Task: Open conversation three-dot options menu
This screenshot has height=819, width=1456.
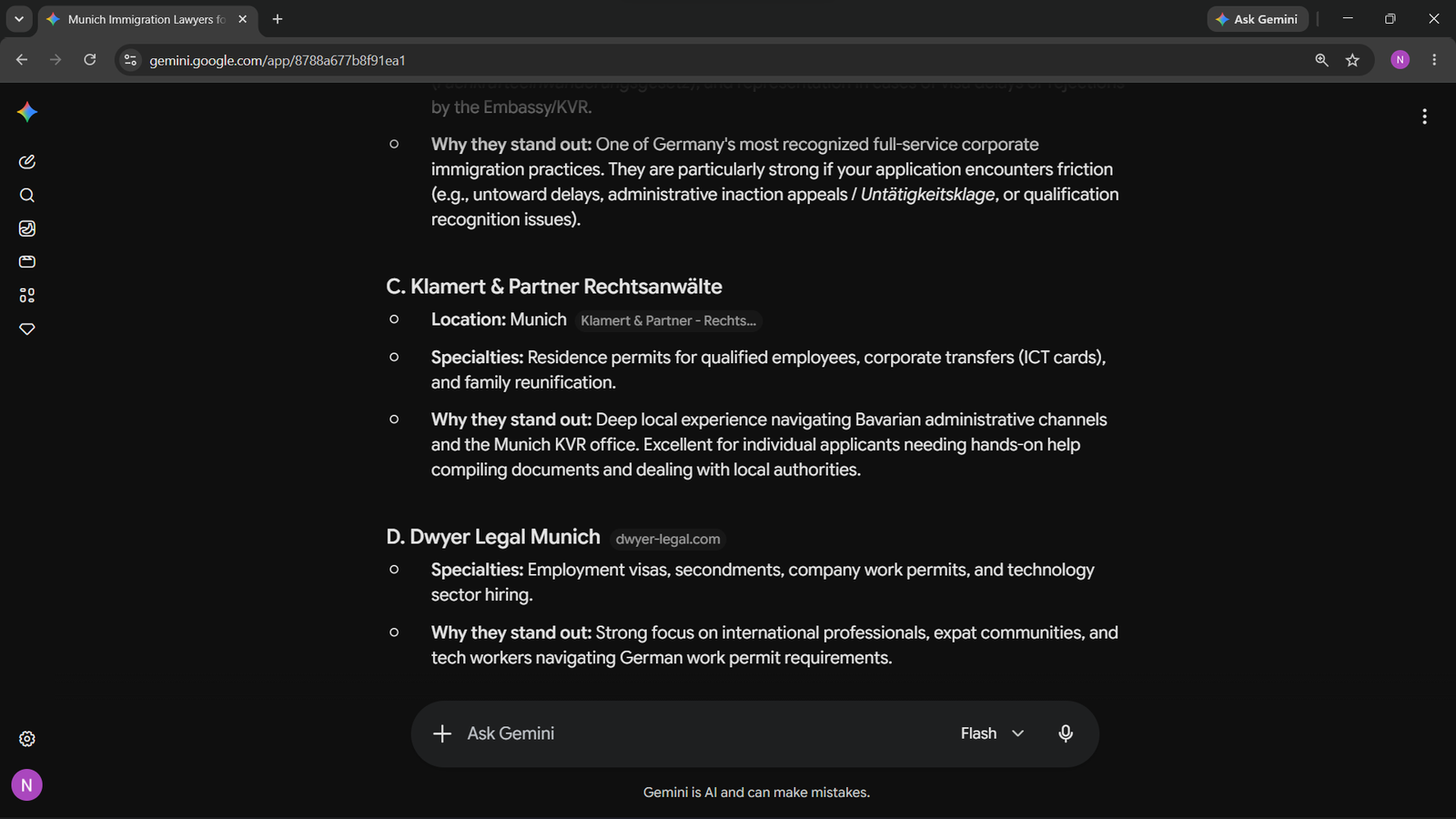Action: coord(1424,116)
